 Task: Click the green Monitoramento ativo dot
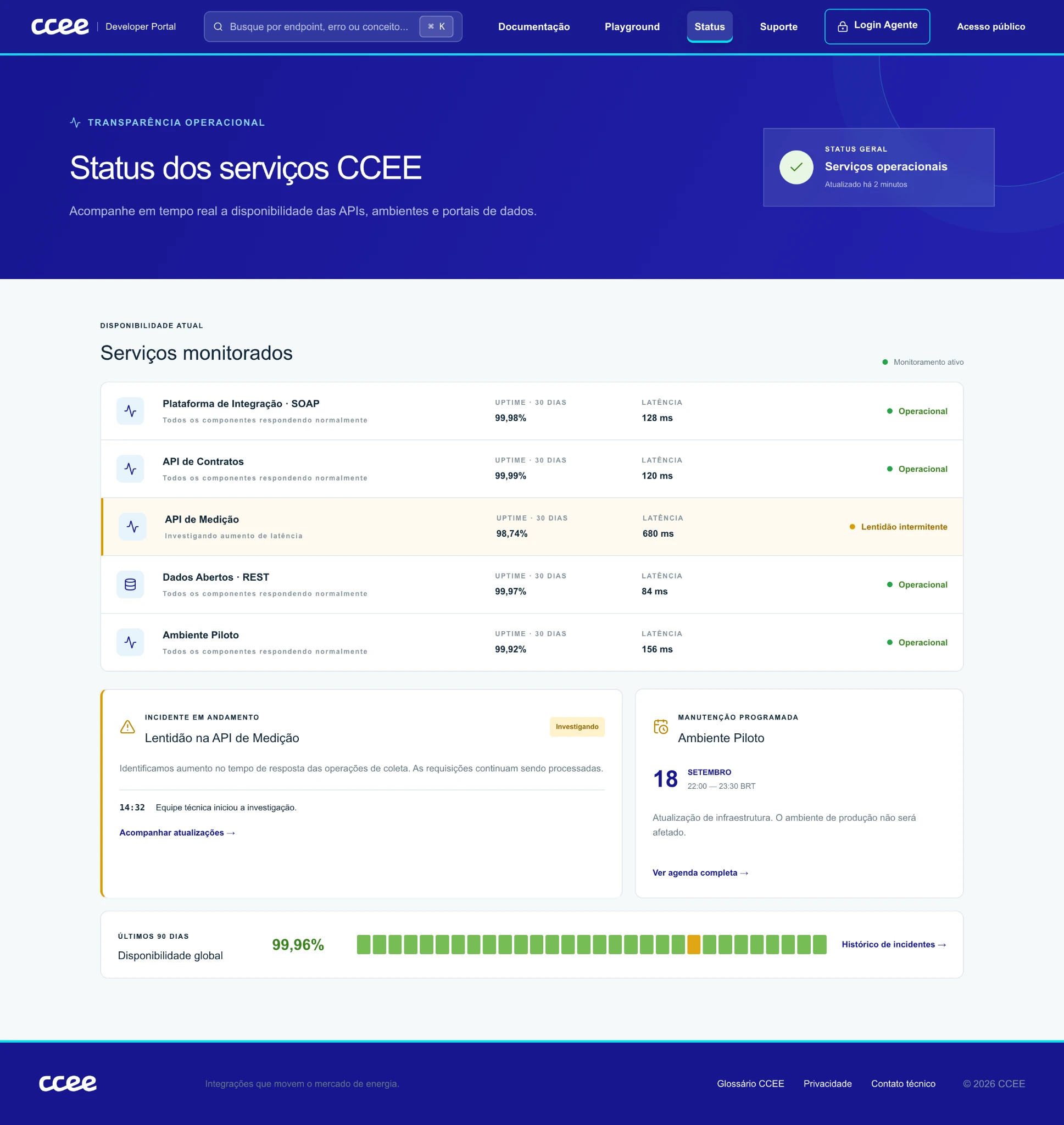click(x=885, y=363)
